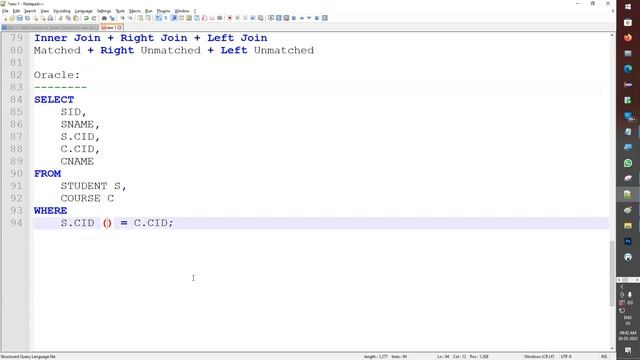Viewport: 640px width, 360px height.
Task: Open a file with the toolbar Open icon
Action: (x=12, y=18)
